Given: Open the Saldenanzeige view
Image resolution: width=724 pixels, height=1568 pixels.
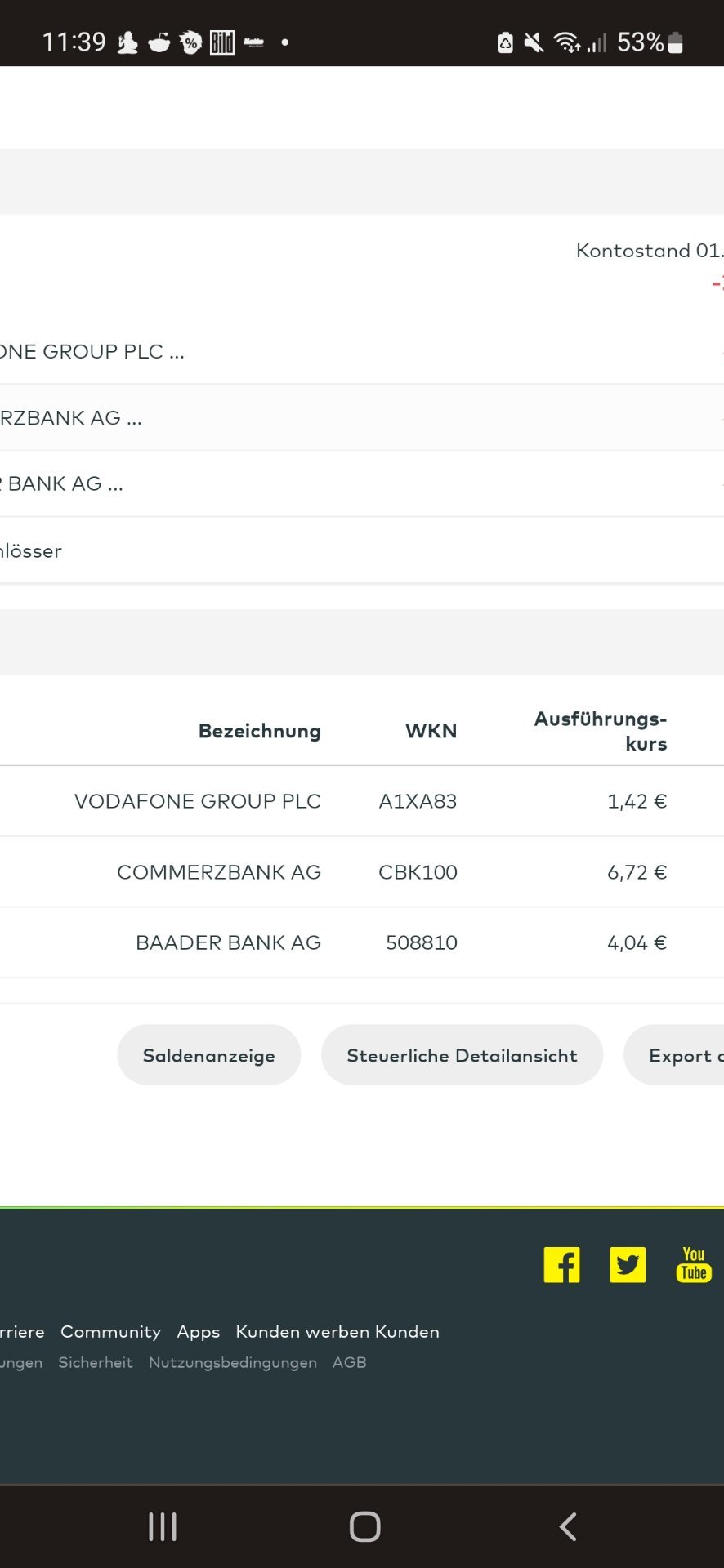Looking at the screenshot, I should pyautogui.click(x=209, y=1055).
